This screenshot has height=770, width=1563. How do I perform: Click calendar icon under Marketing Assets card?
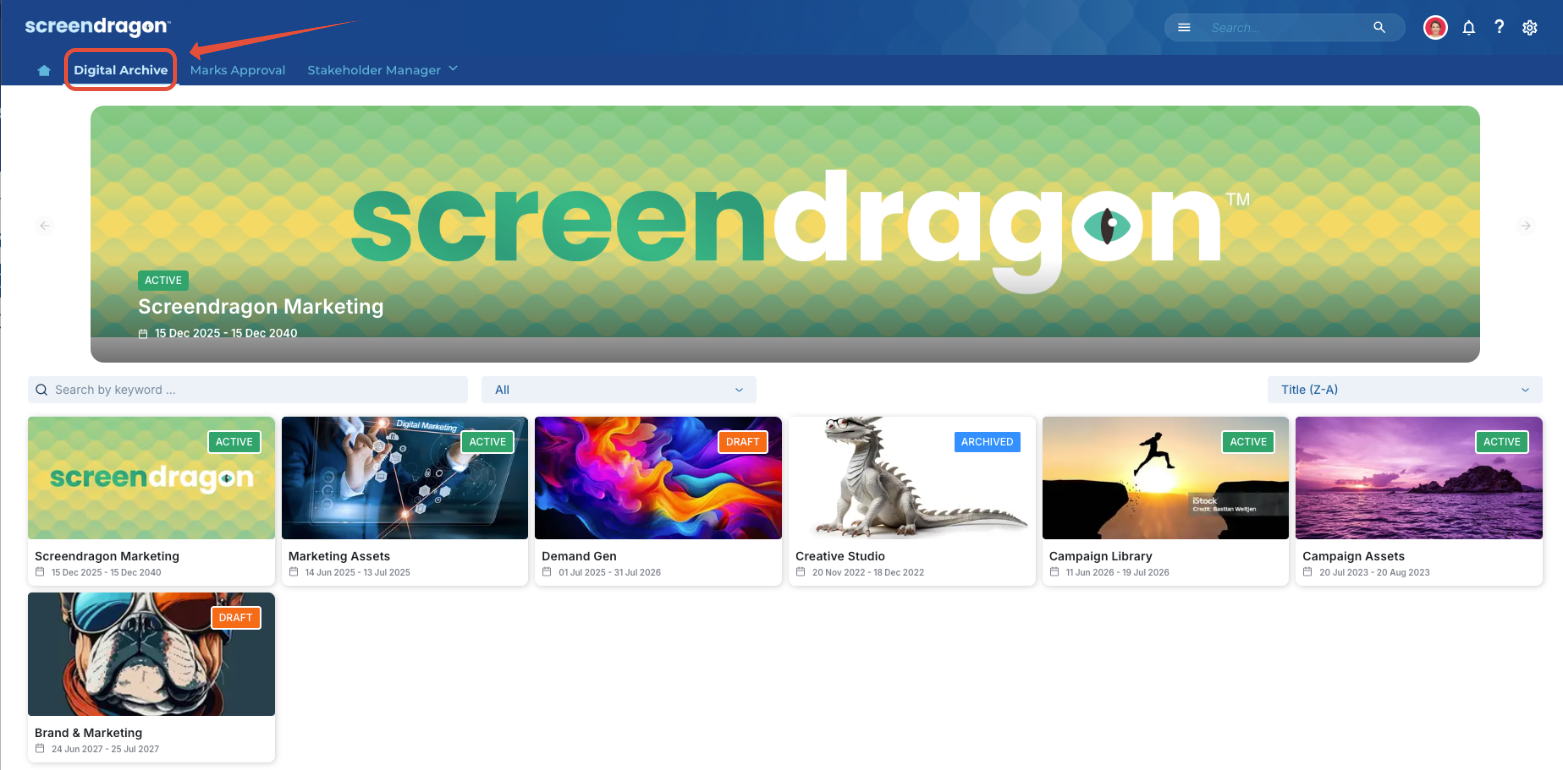coord(294,572)
